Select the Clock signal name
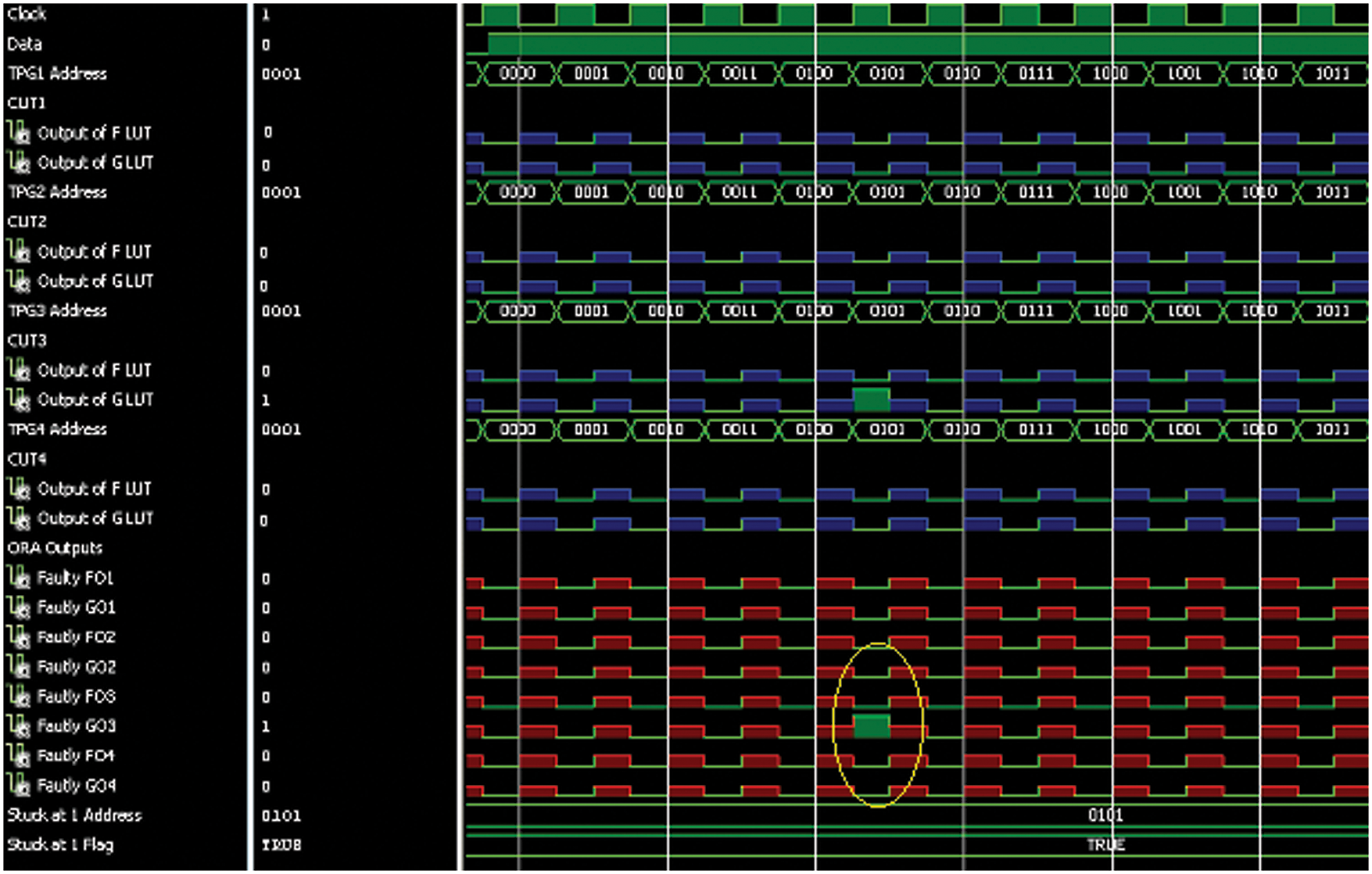This screenshot has height=874, width=1372. click(27, 14)
